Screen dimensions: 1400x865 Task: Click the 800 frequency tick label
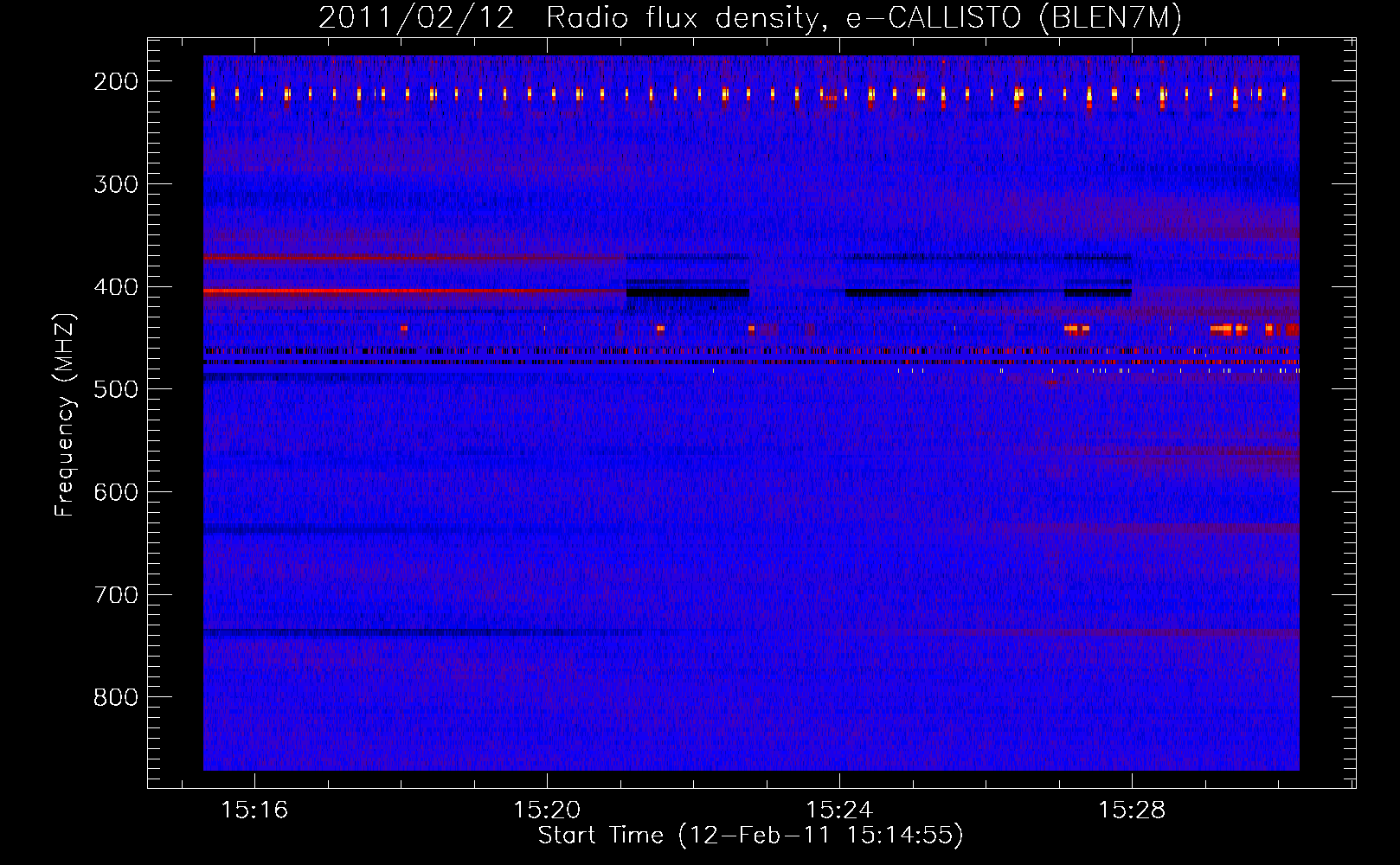116,697
